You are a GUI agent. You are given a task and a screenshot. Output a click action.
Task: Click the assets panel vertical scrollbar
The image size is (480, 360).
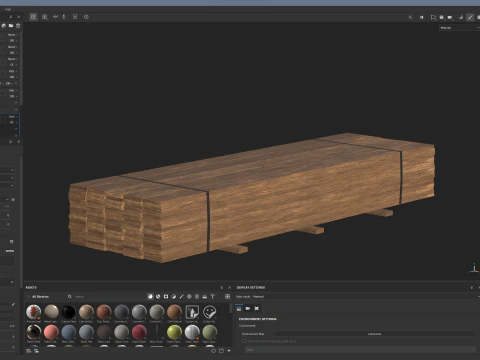click(x=231, y=308)
